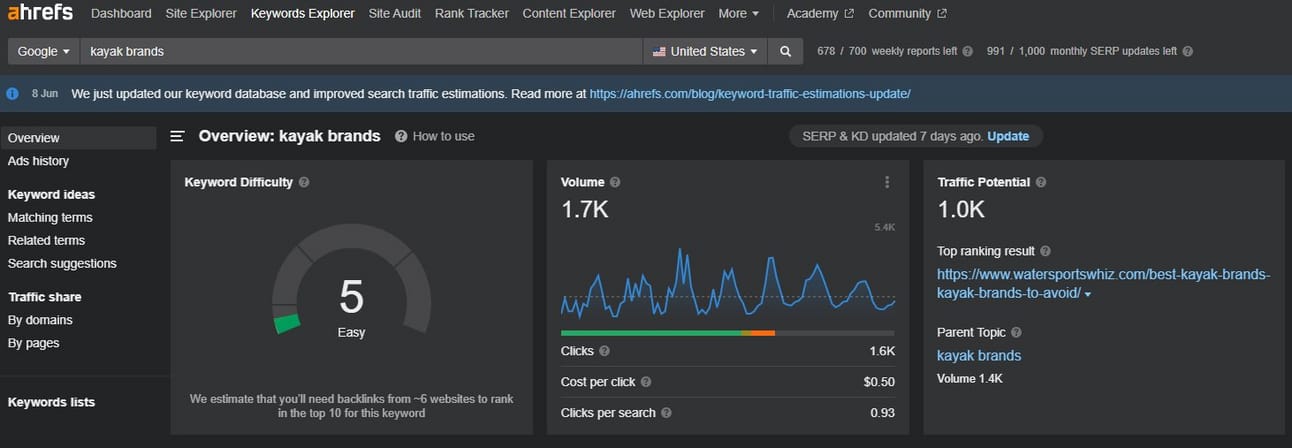Image resolution: width=1292 pixels, height=448 pixels.
Task: Click the How to use help icon
Action: 401,136
